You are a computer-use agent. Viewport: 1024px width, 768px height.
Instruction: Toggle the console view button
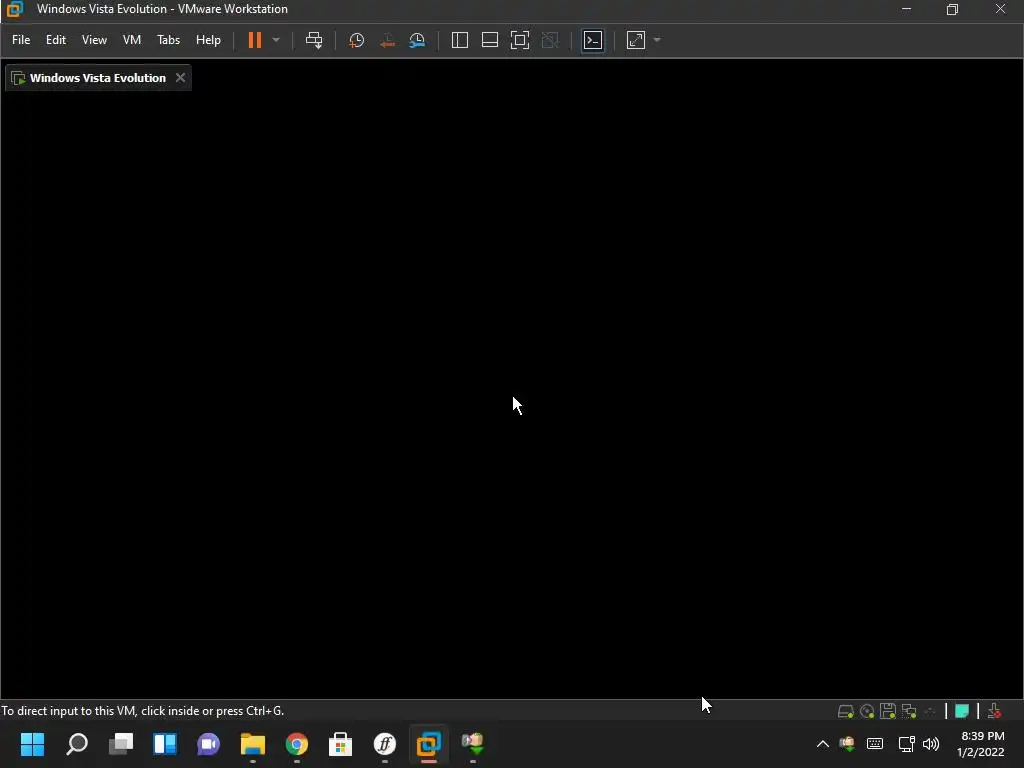click(593, 40)
